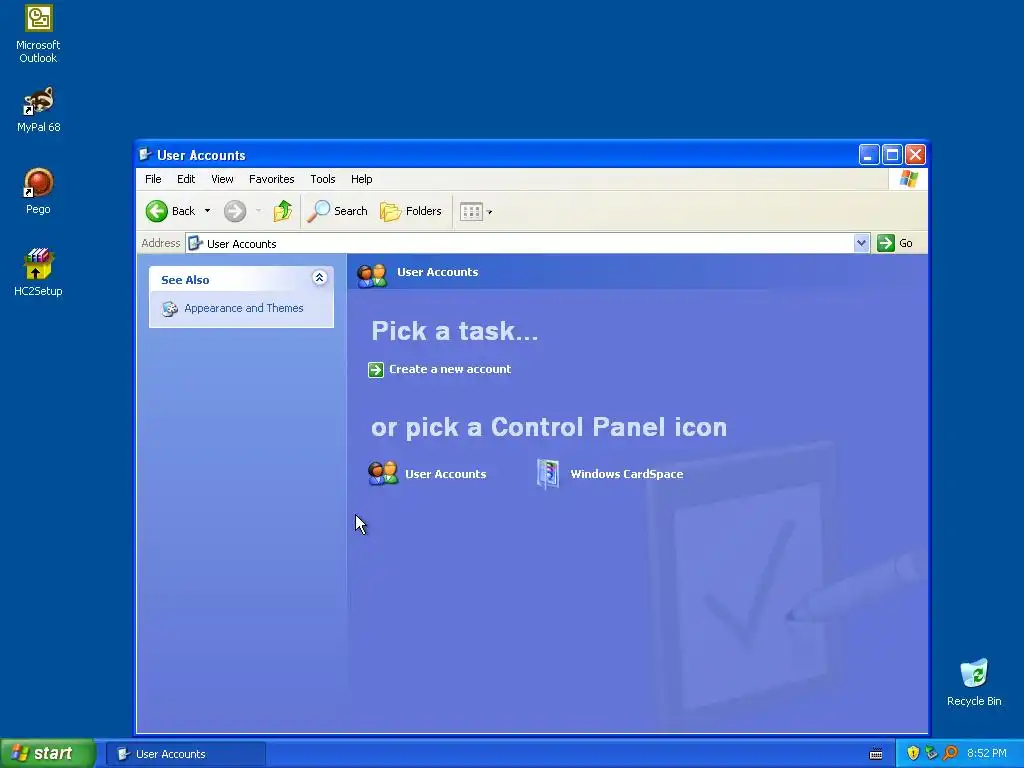Select the HC2Setup desktop icon

tap(39, 272)
